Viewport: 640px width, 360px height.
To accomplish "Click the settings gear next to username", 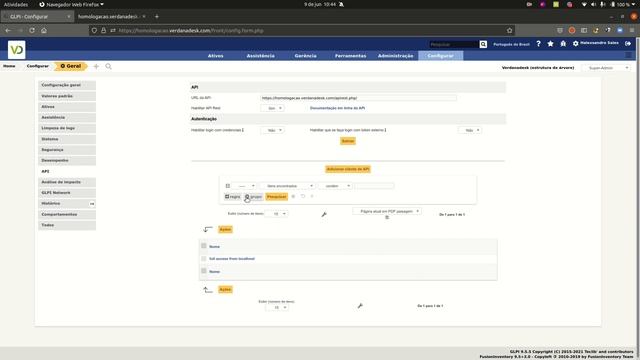I will click(x=576, y=43).
